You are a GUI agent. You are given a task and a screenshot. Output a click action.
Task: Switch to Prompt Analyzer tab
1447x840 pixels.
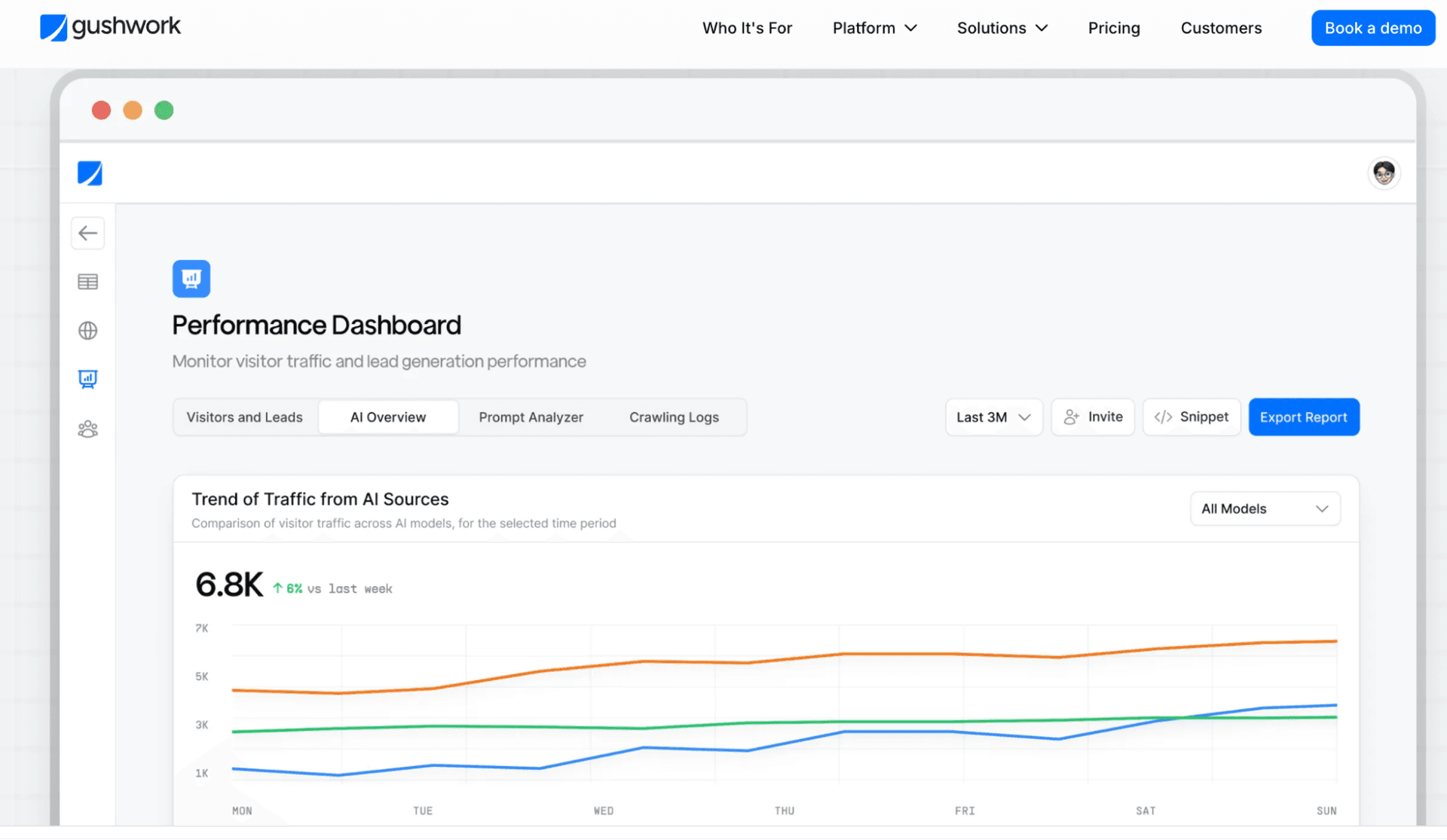click(531, 417)
